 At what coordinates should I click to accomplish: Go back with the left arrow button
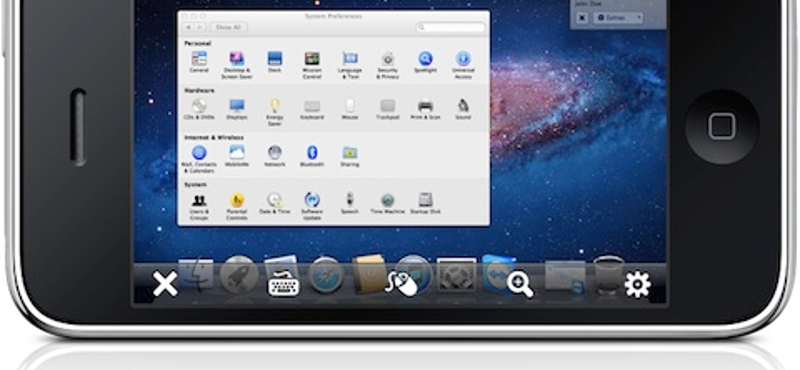click(189, 27)
